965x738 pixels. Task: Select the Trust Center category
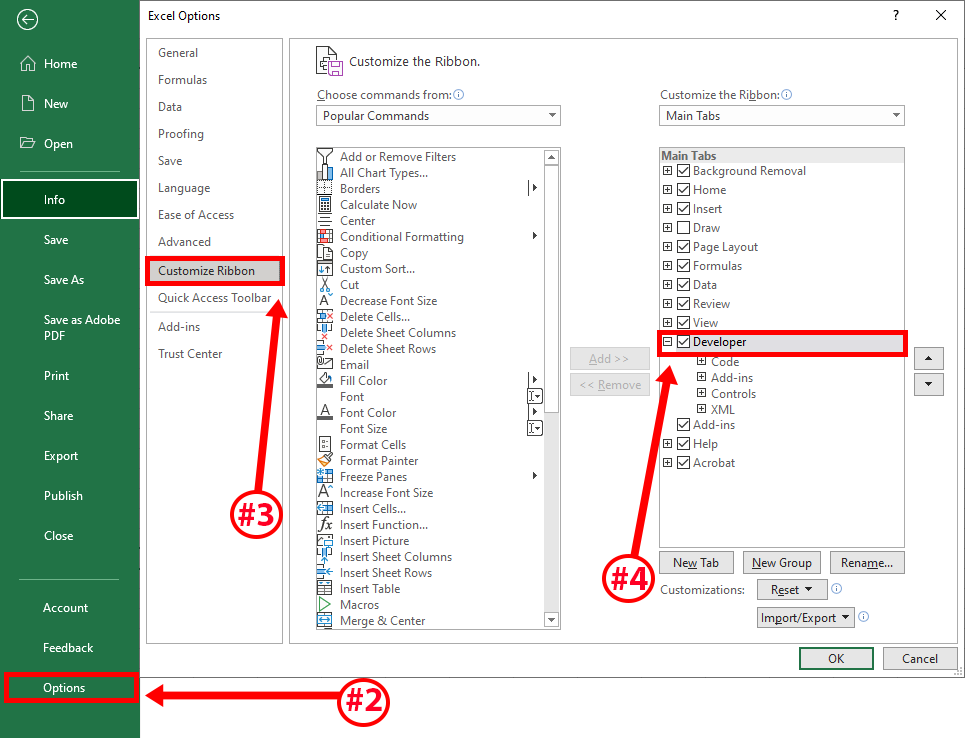point(190,354)
